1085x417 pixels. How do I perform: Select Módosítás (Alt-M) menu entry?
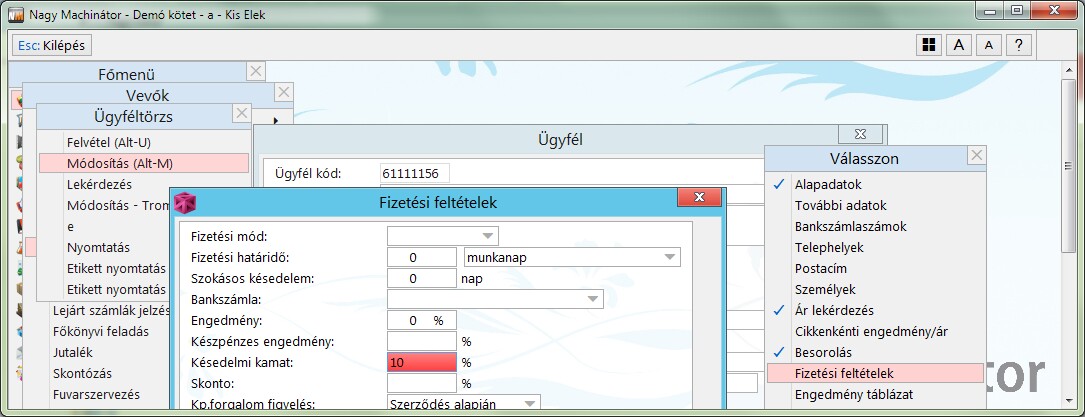(144, 163)
